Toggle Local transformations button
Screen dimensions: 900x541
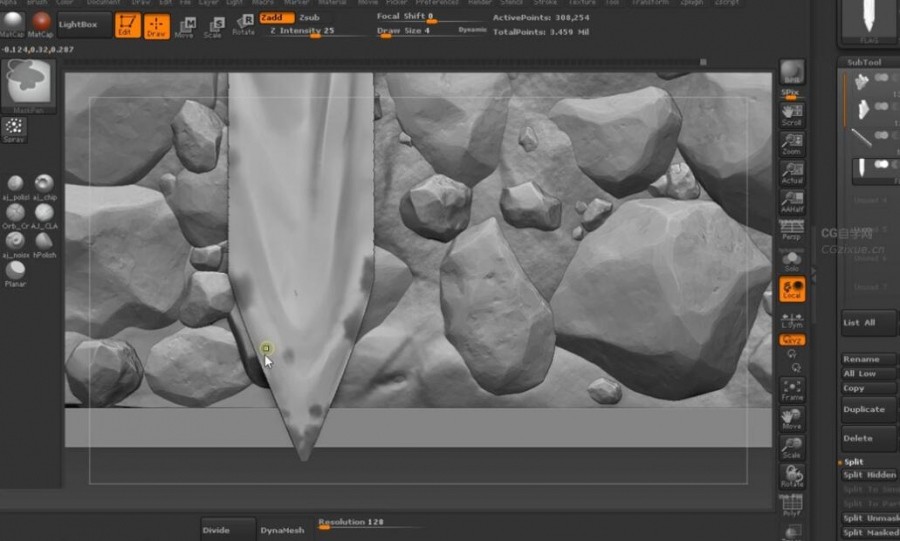point(792,289)
